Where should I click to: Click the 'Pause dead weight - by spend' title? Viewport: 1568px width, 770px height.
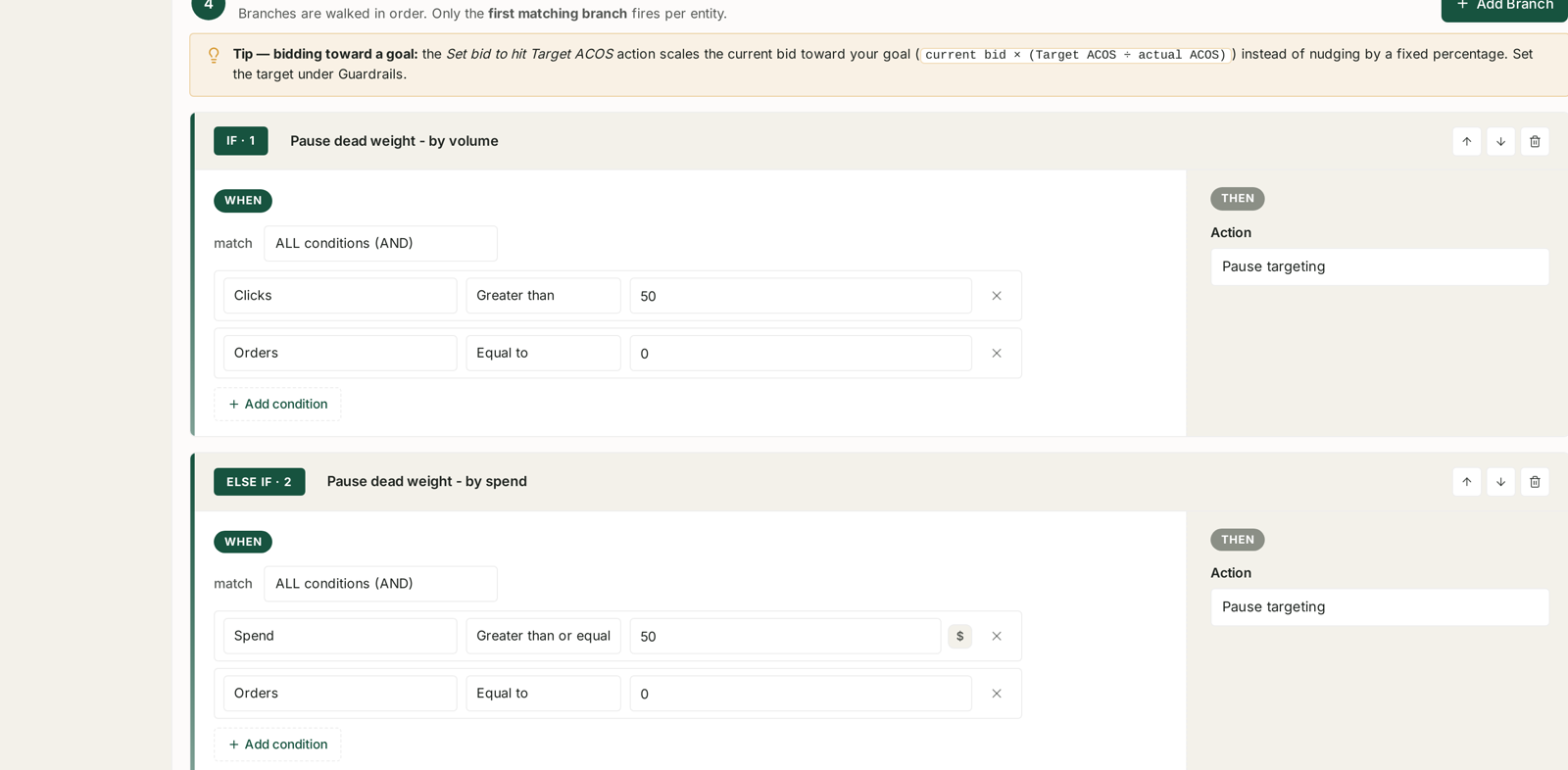pos(427,482)
